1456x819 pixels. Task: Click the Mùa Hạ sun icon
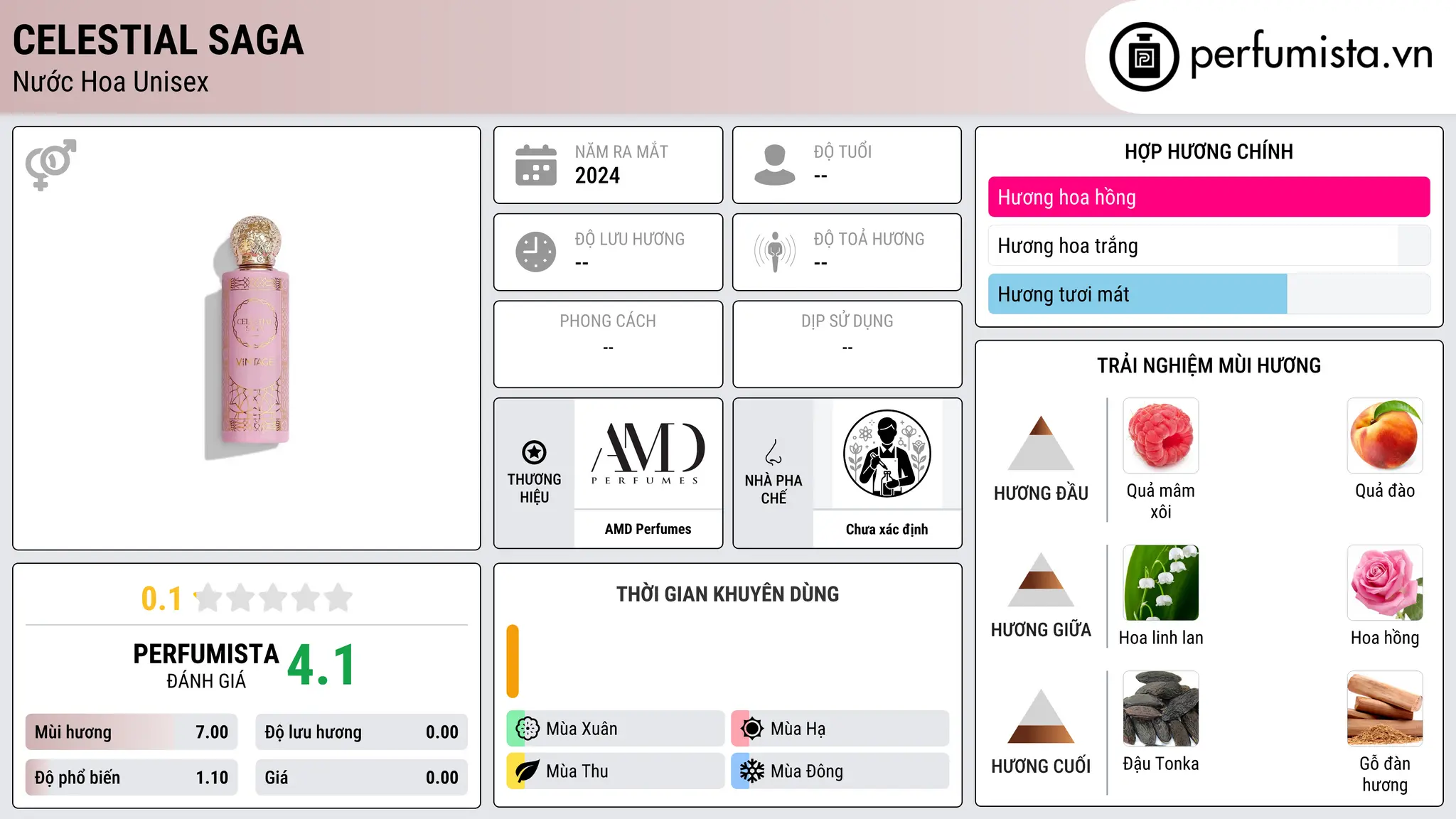[x=751, y=729]
